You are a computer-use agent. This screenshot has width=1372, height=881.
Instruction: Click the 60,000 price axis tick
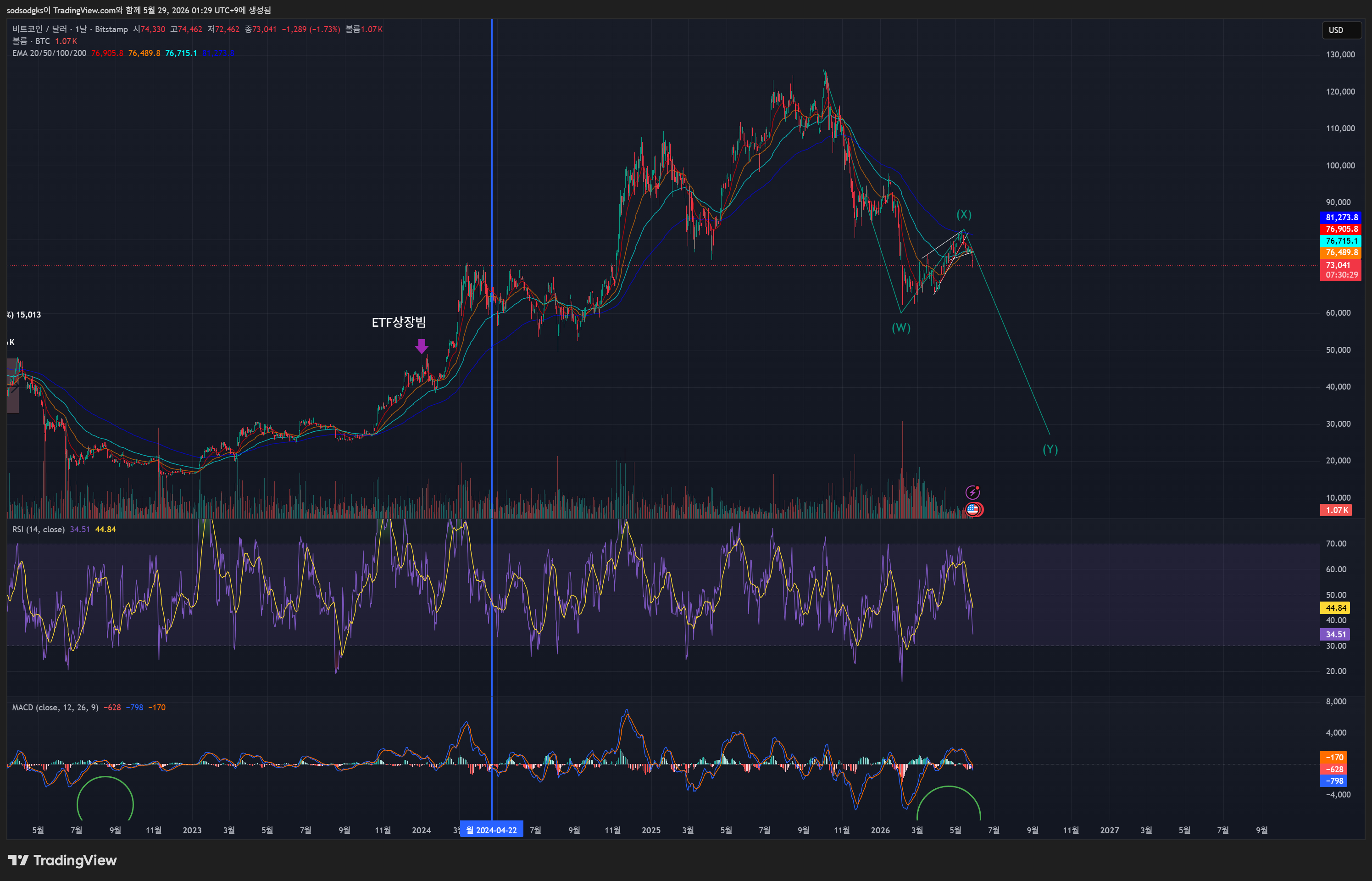tap(1338, 313)
